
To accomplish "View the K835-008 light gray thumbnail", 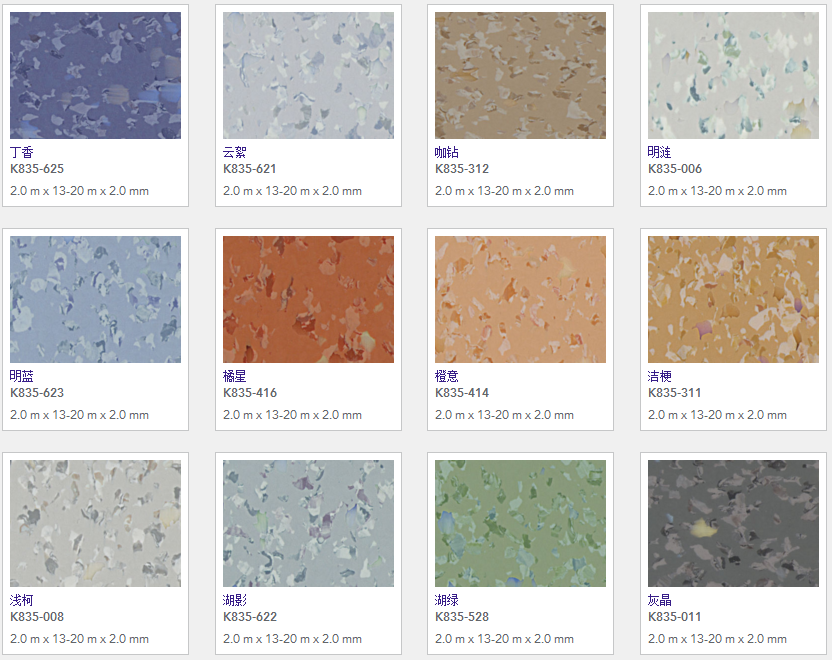I will (96, 523).
